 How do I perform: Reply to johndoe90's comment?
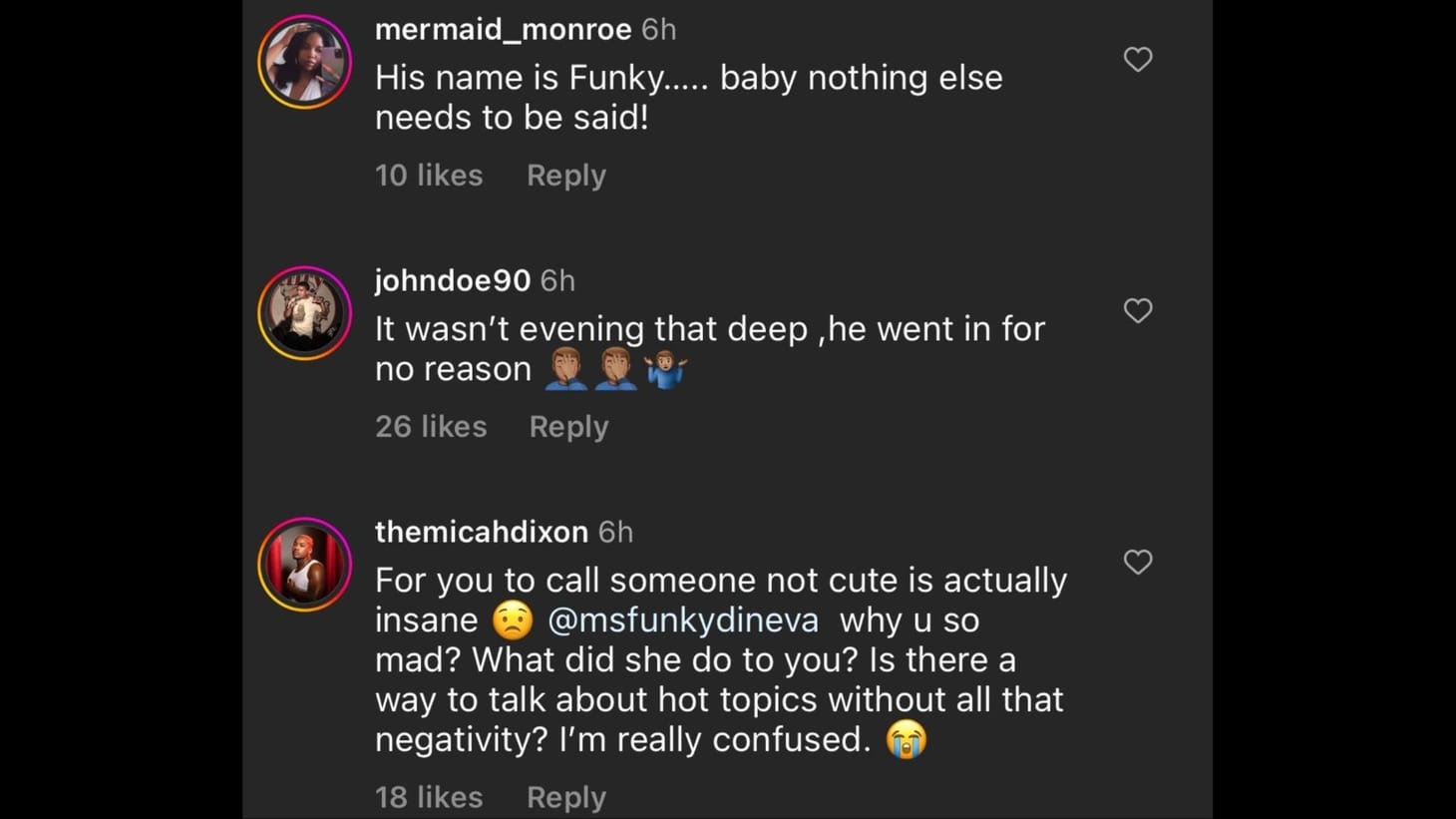pyautogui.click(x=568, y=426)
